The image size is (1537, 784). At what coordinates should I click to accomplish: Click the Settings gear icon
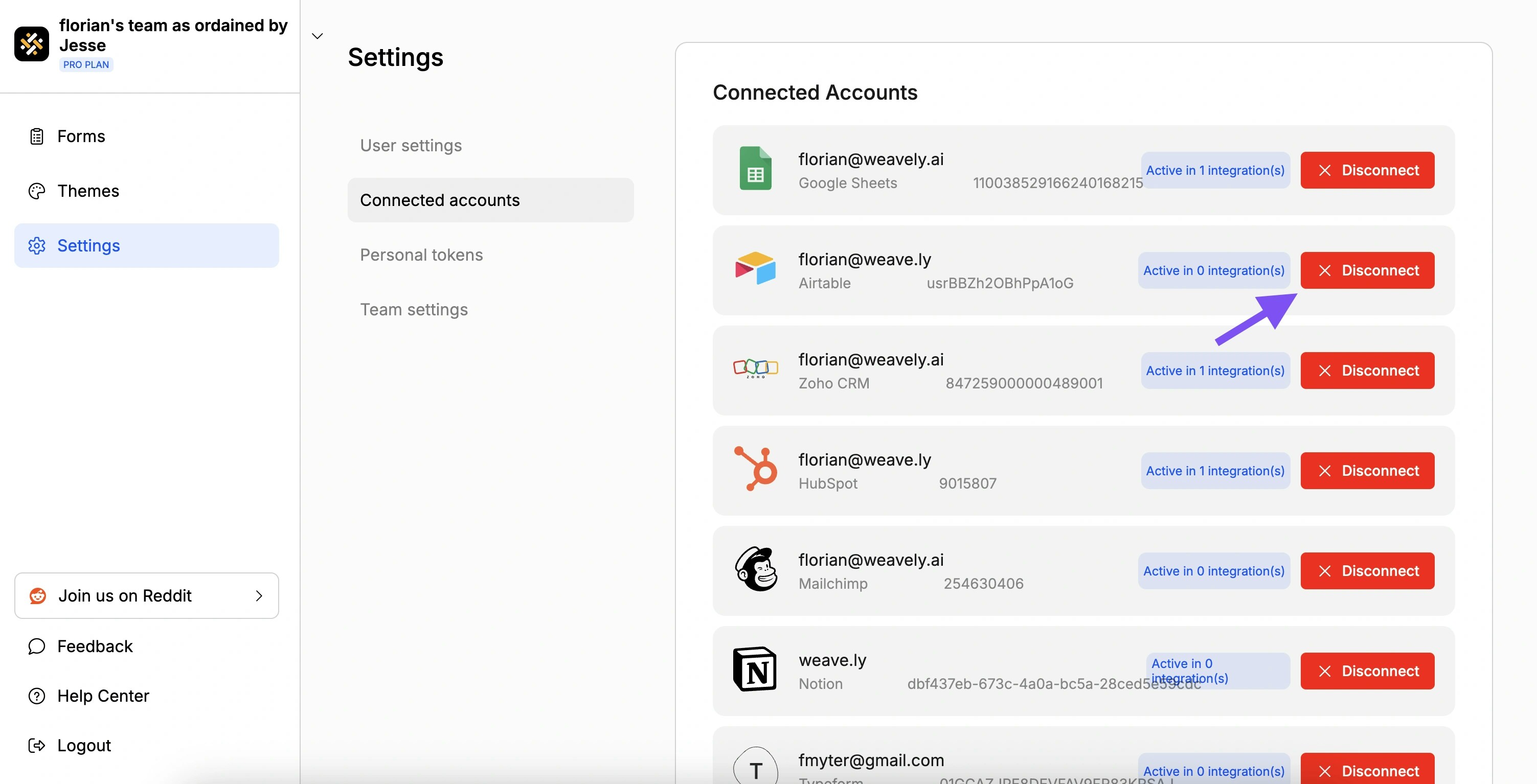36,245
